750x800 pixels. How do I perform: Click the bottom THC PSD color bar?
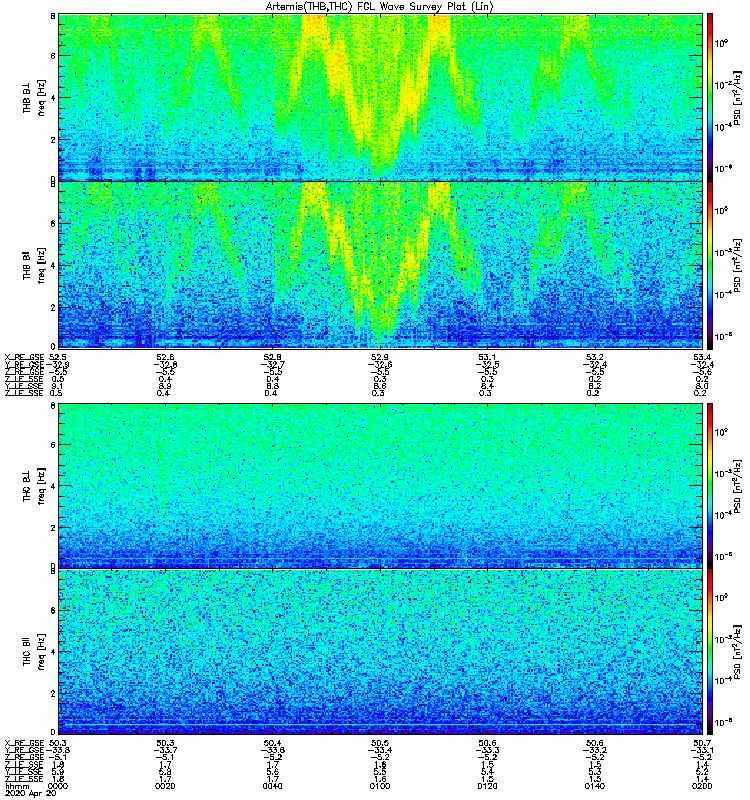coord(710,652)
